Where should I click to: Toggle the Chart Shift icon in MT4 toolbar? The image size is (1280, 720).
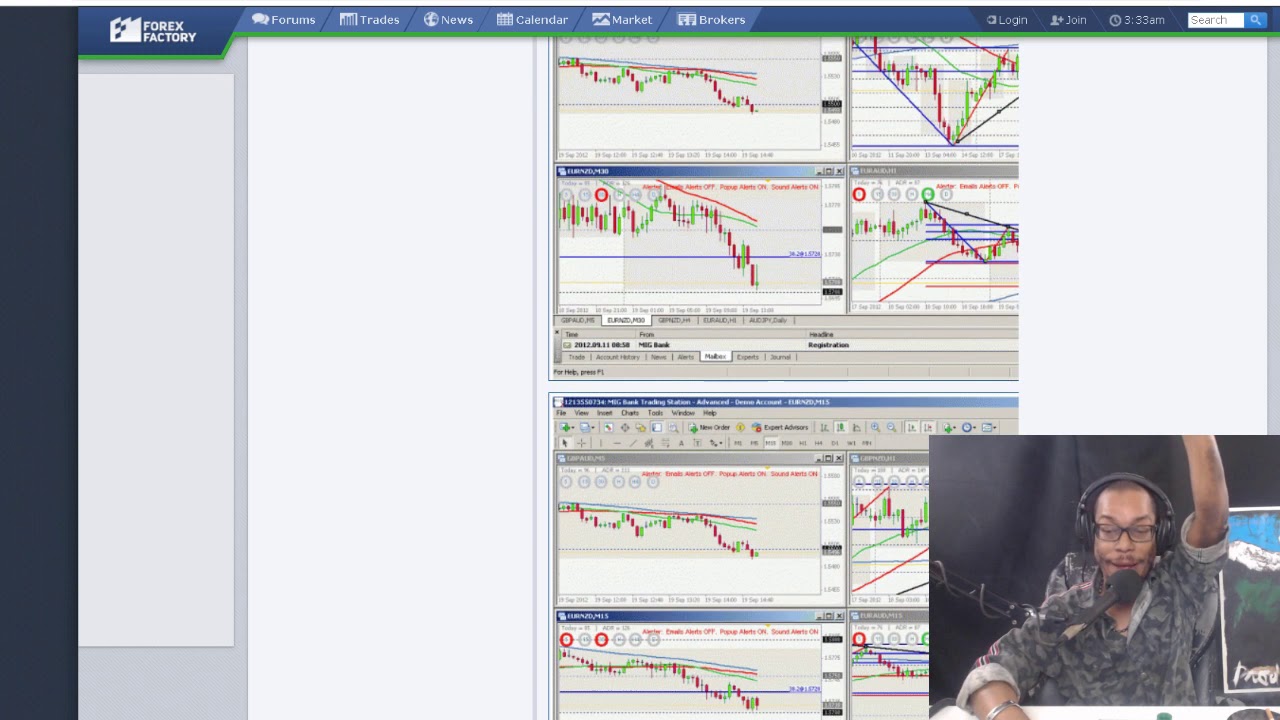click(x=927, y=428)
